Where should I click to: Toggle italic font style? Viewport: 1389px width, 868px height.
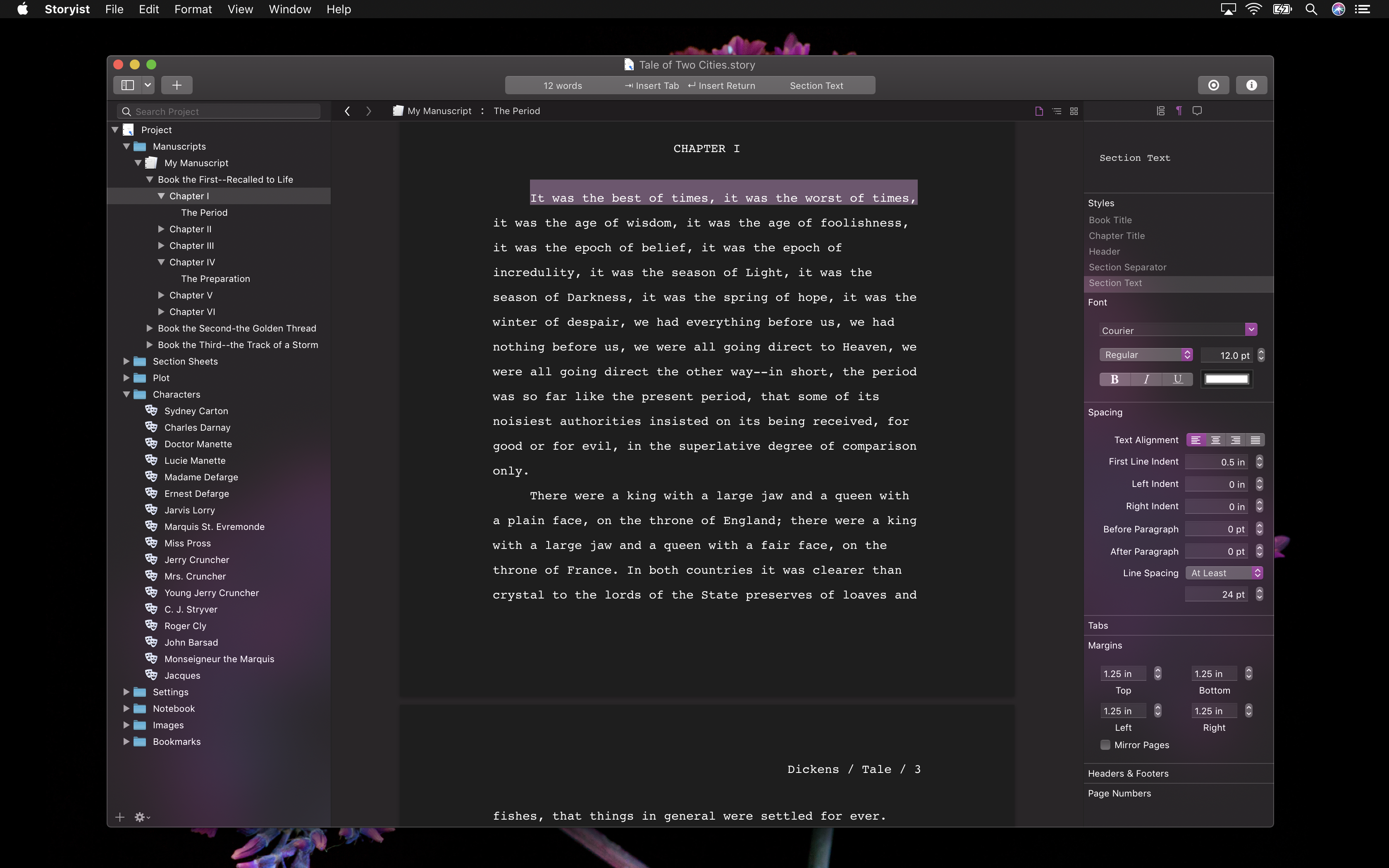click(1146, 379)
